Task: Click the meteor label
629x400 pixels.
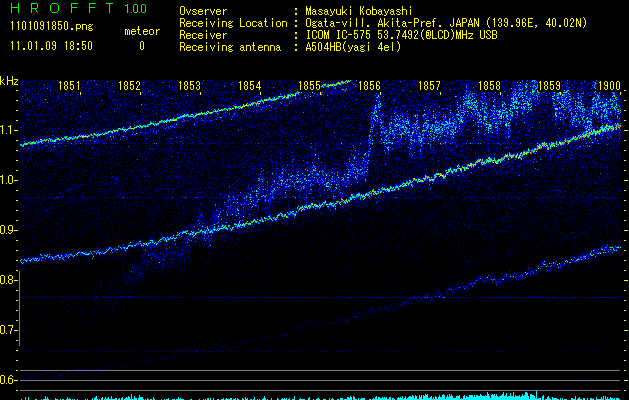Action: coord(142,31)
